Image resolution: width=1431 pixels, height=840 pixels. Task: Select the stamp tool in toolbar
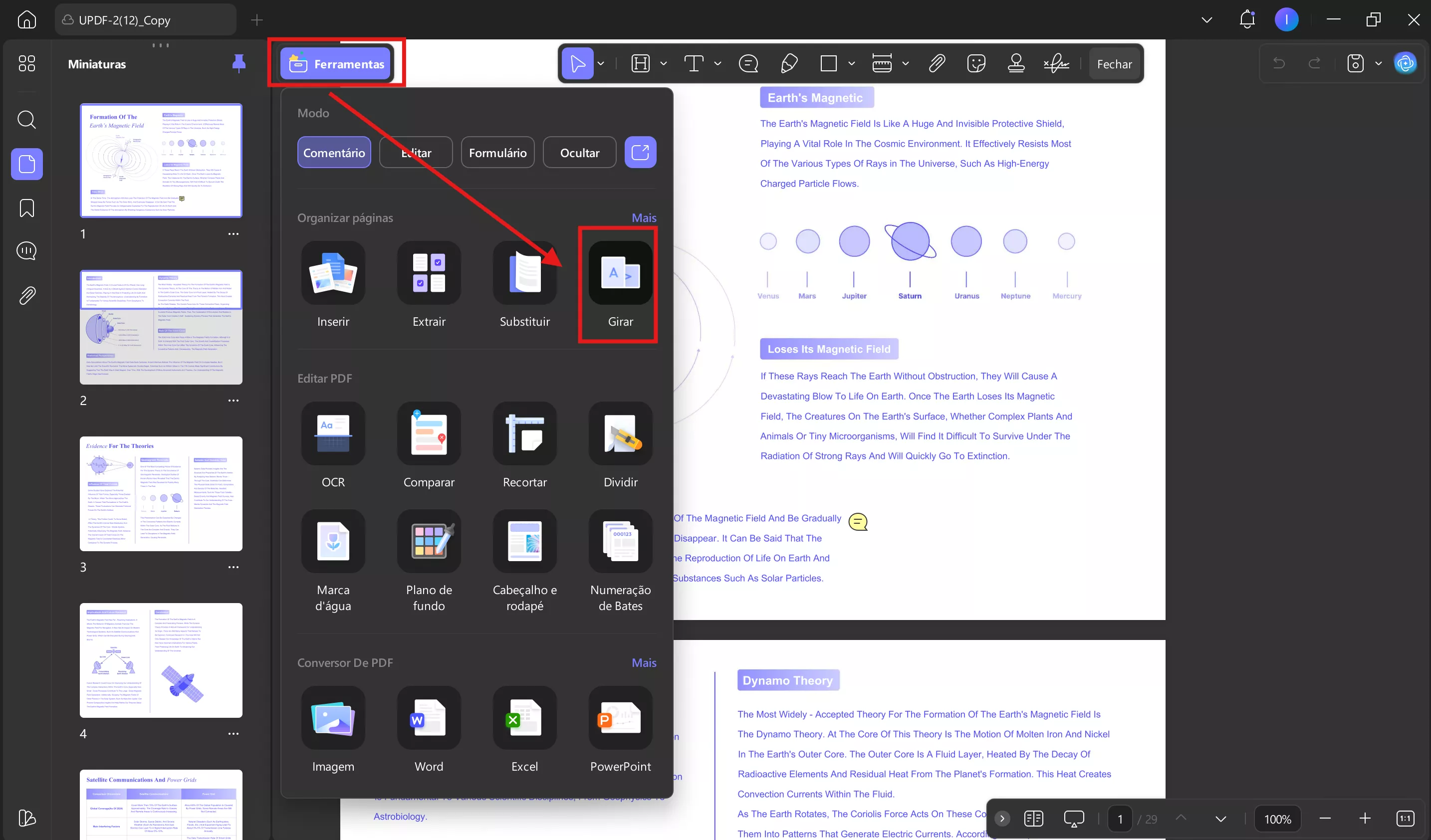(x=1016, y=63)
